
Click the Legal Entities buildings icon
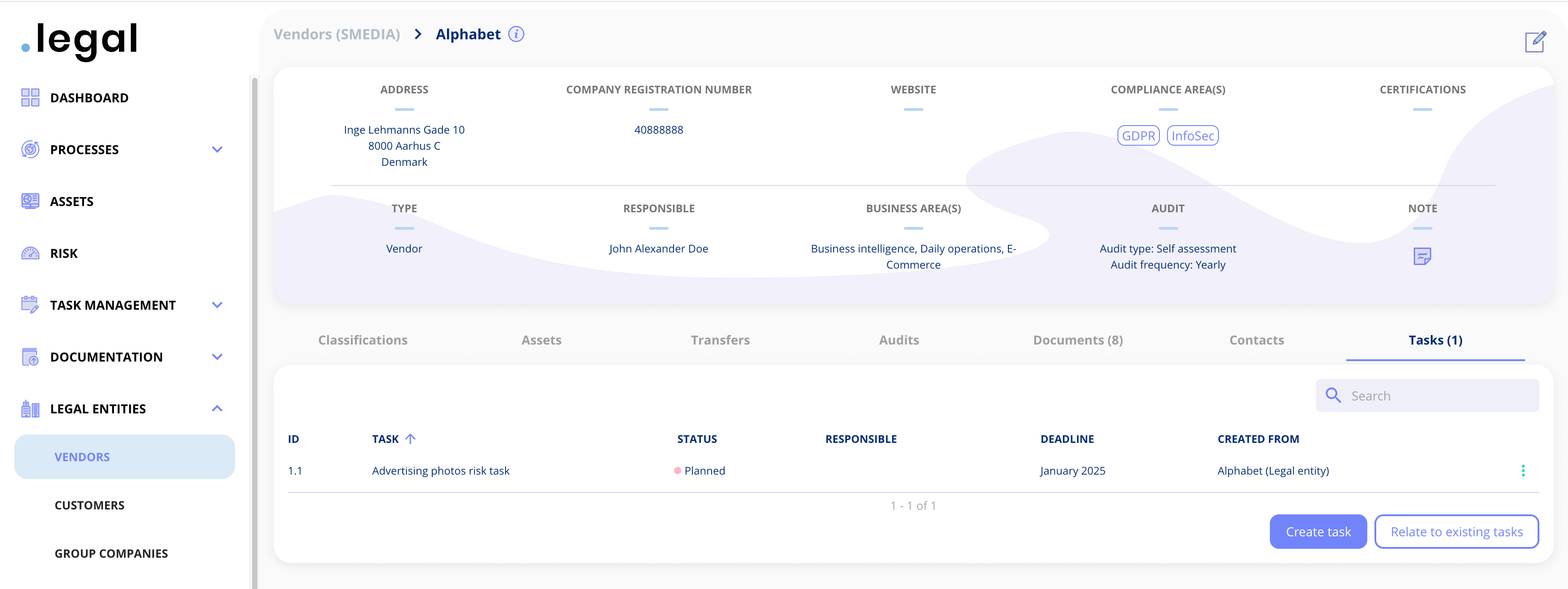coord(30,409)
